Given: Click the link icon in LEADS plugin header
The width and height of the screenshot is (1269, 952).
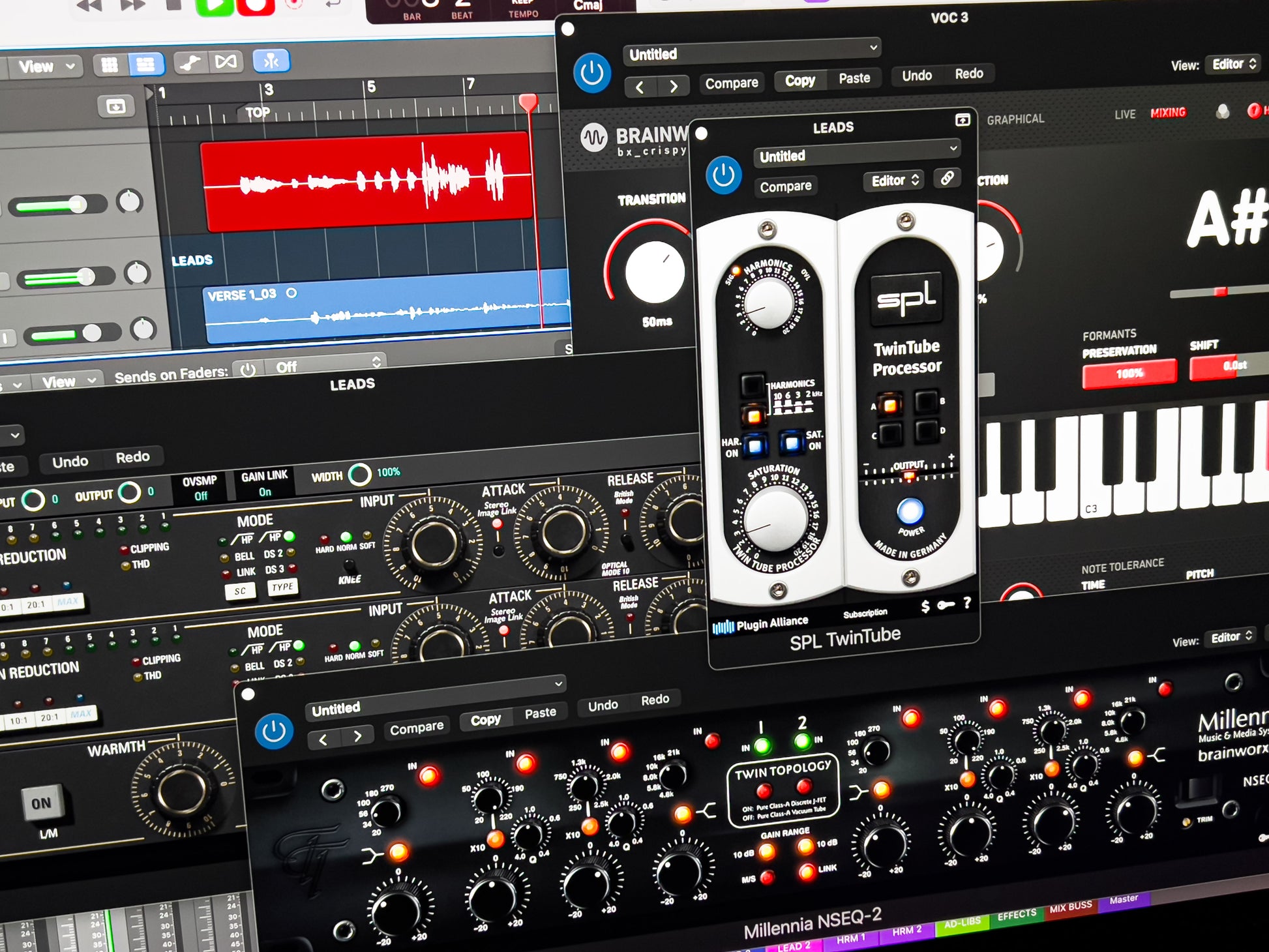Looking at the screenshot, I should (947, 178).
